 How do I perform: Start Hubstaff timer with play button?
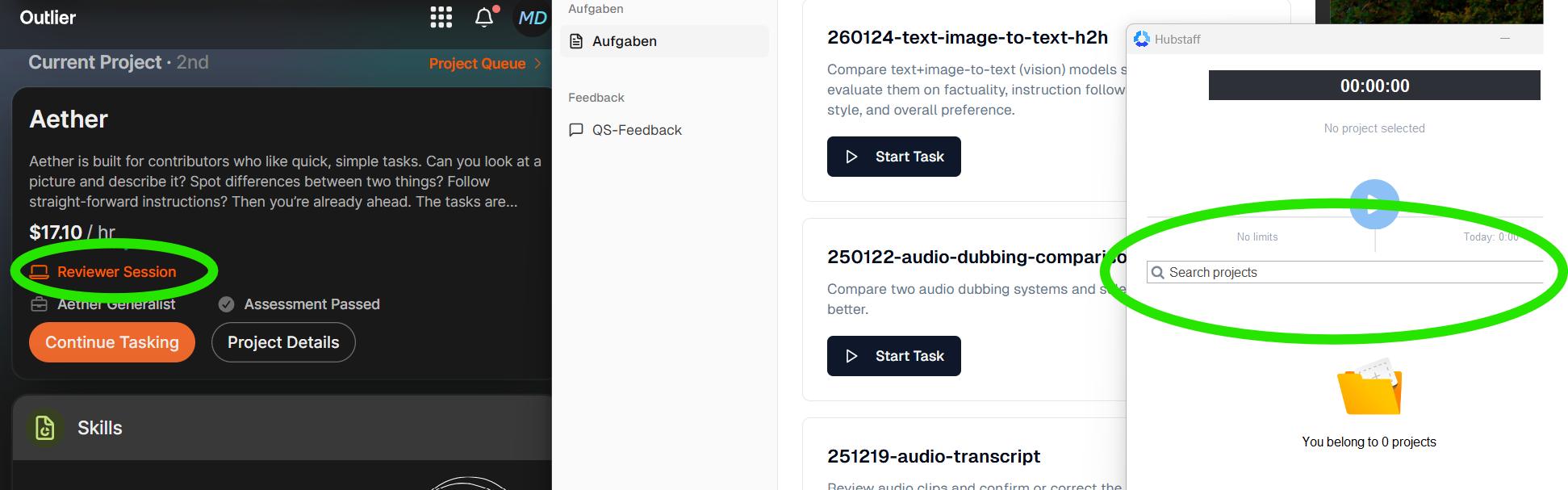[x=1374, y=204]
